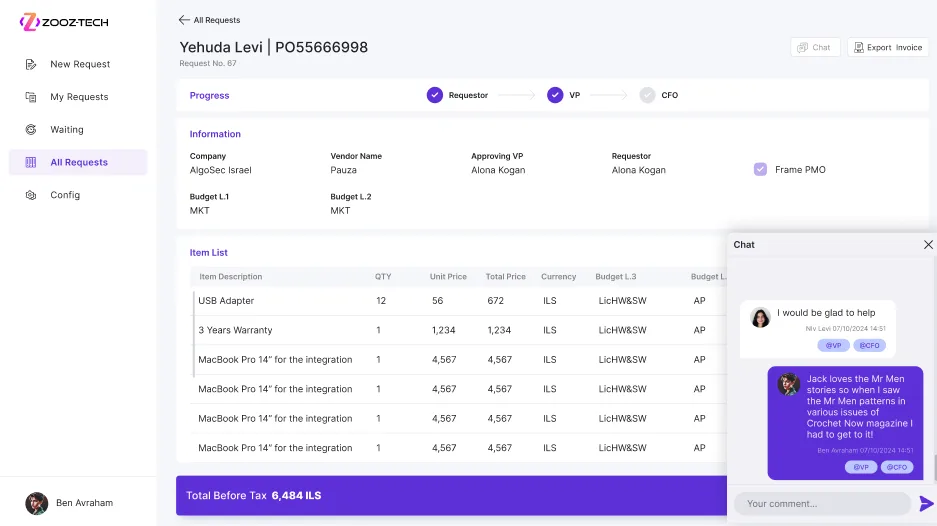
Task: Go to Waiting menu item
Action: pos(78,130)
